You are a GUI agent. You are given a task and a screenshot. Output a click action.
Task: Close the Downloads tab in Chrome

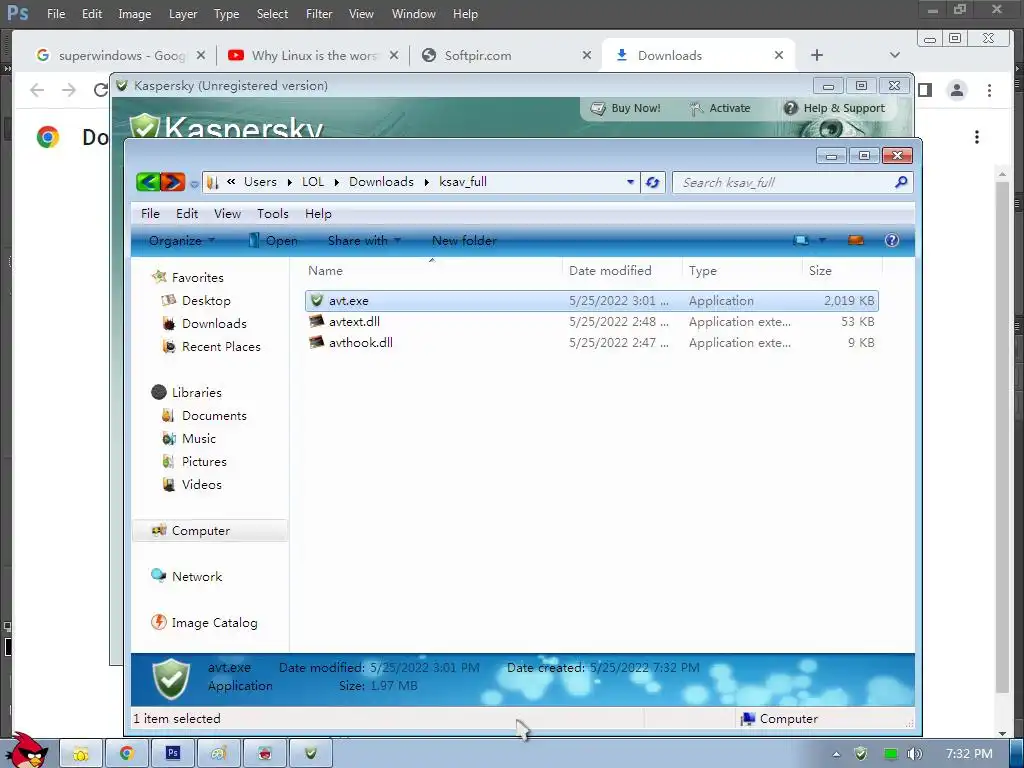778,56
